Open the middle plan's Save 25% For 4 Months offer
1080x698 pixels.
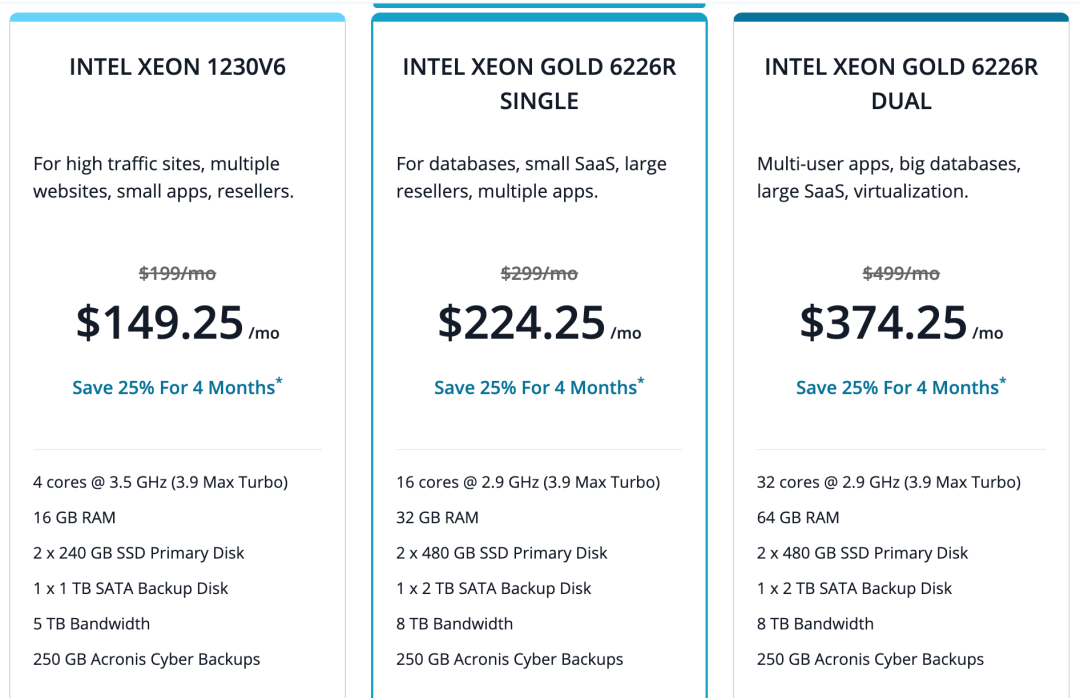pyautogui.click(x=539, y=387)
